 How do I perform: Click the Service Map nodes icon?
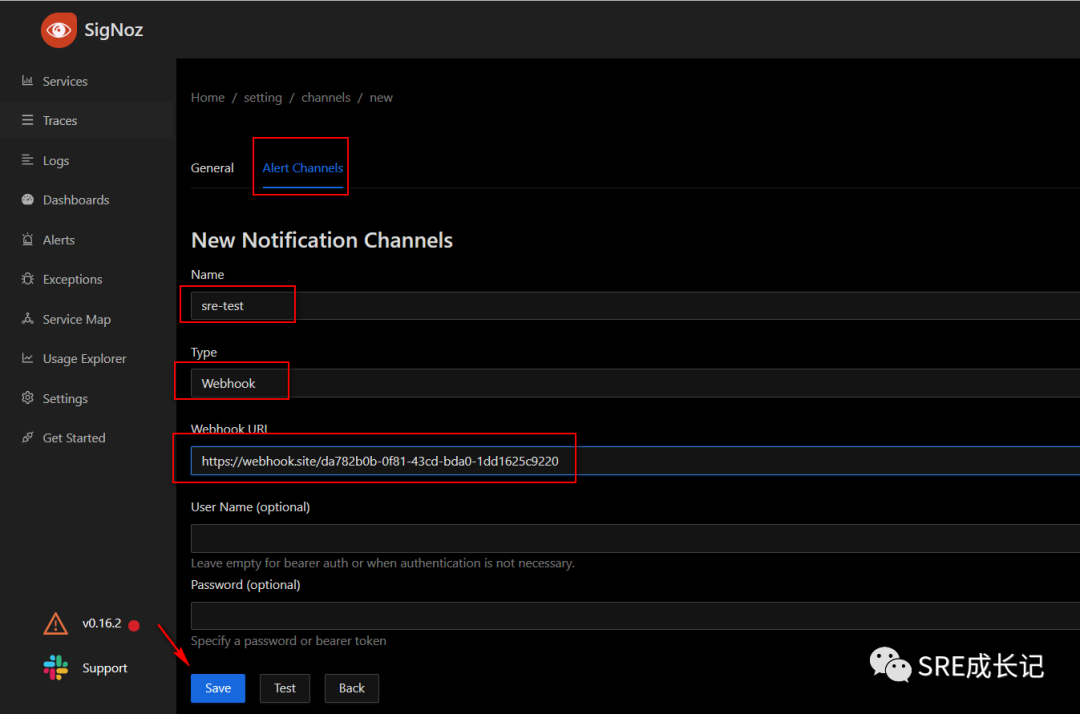click(x=28, y=319)
